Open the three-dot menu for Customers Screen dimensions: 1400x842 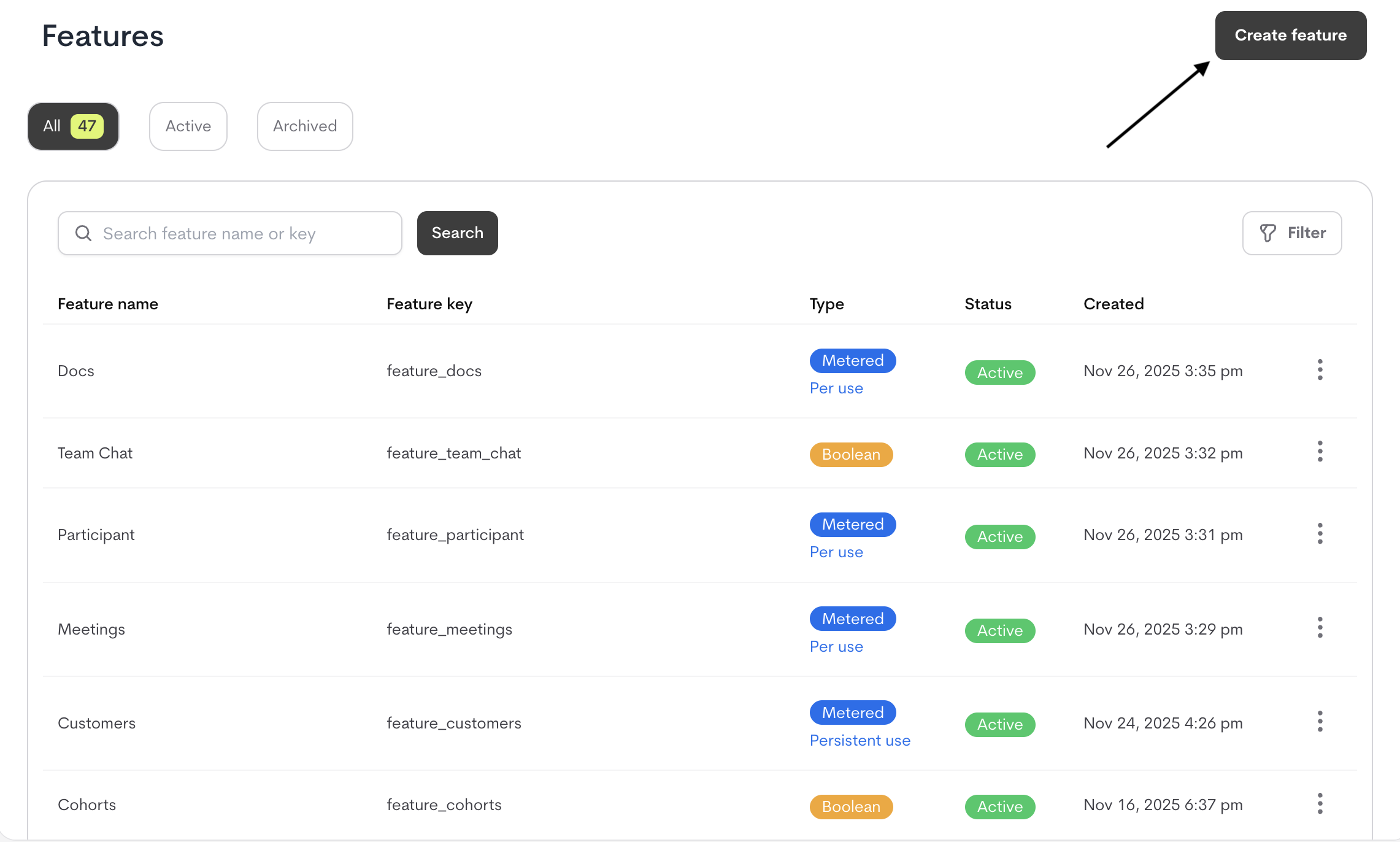pos(1320,721)
